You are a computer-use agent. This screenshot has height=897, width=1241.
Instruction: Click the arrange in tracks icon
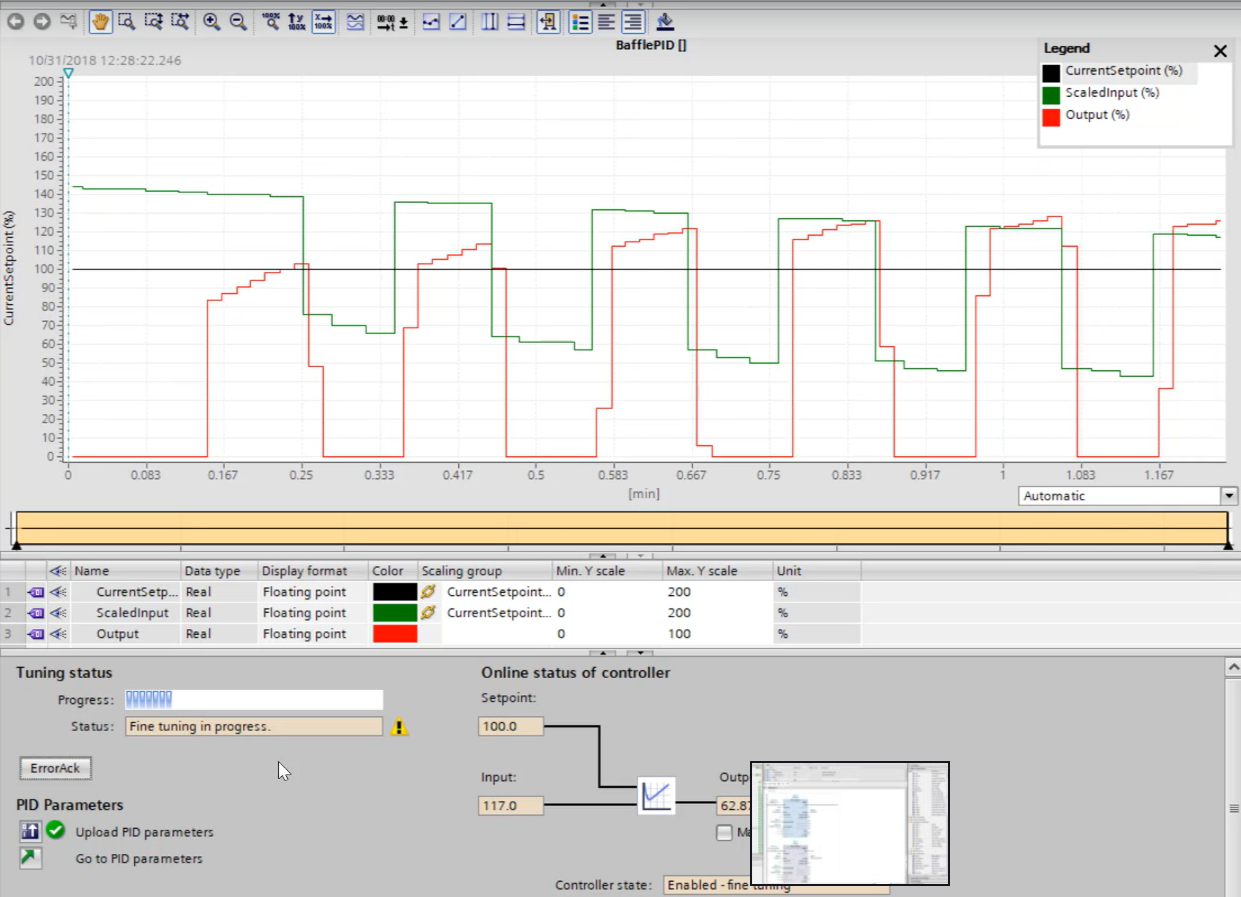click(355, 21)
